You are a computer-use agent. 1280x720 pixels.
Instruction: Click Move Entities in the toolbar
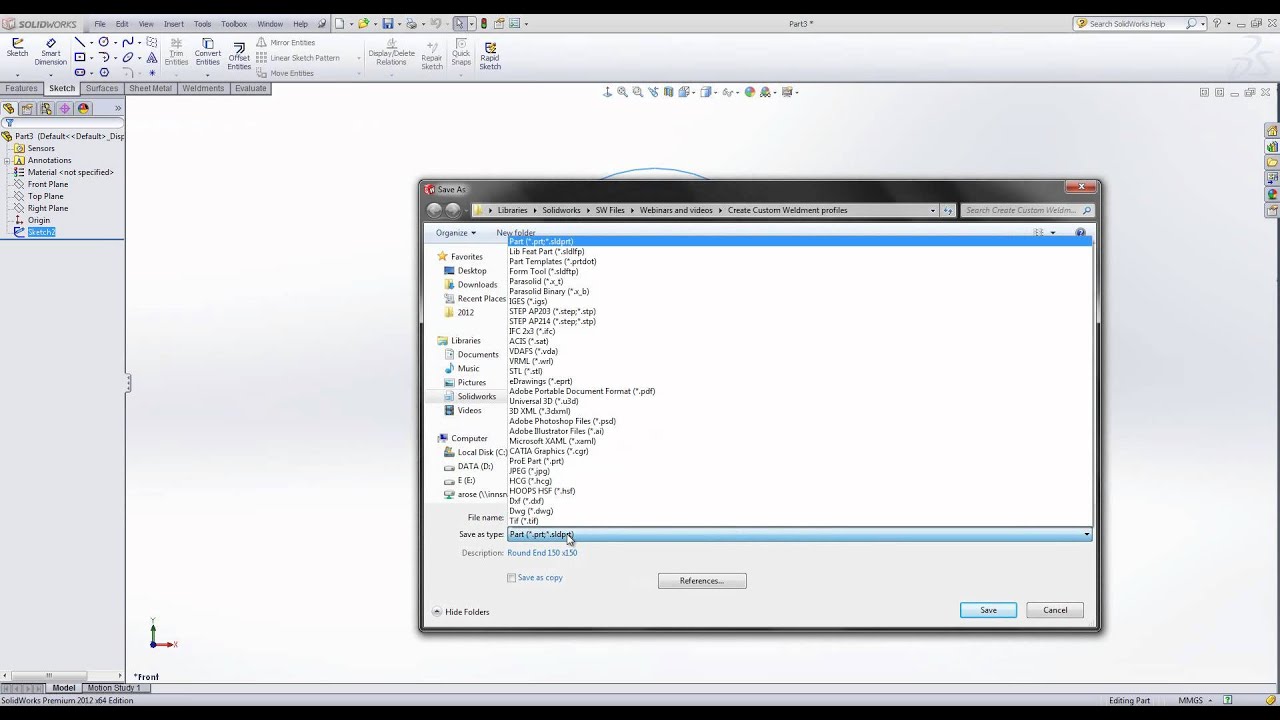point(285,73)
